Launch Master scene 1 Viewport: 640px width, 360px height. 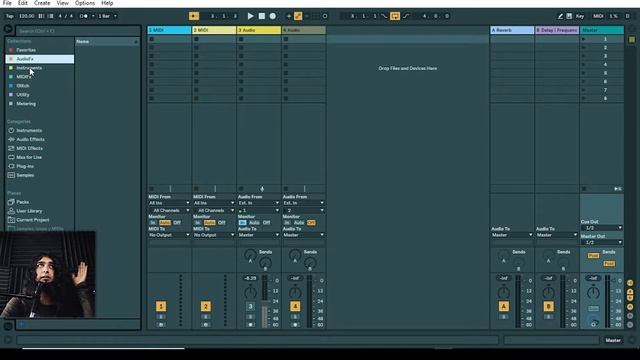coord(584,39)
